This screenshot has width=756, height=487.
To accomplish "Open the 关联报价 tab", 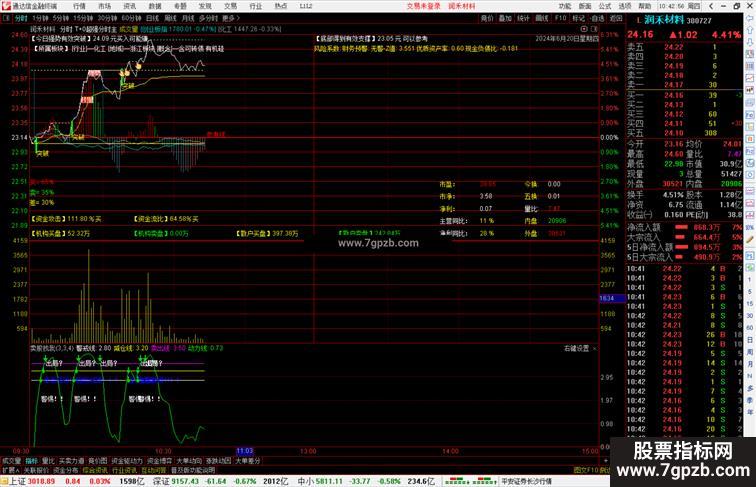I will pyautogui.click(x=36, y=470).
